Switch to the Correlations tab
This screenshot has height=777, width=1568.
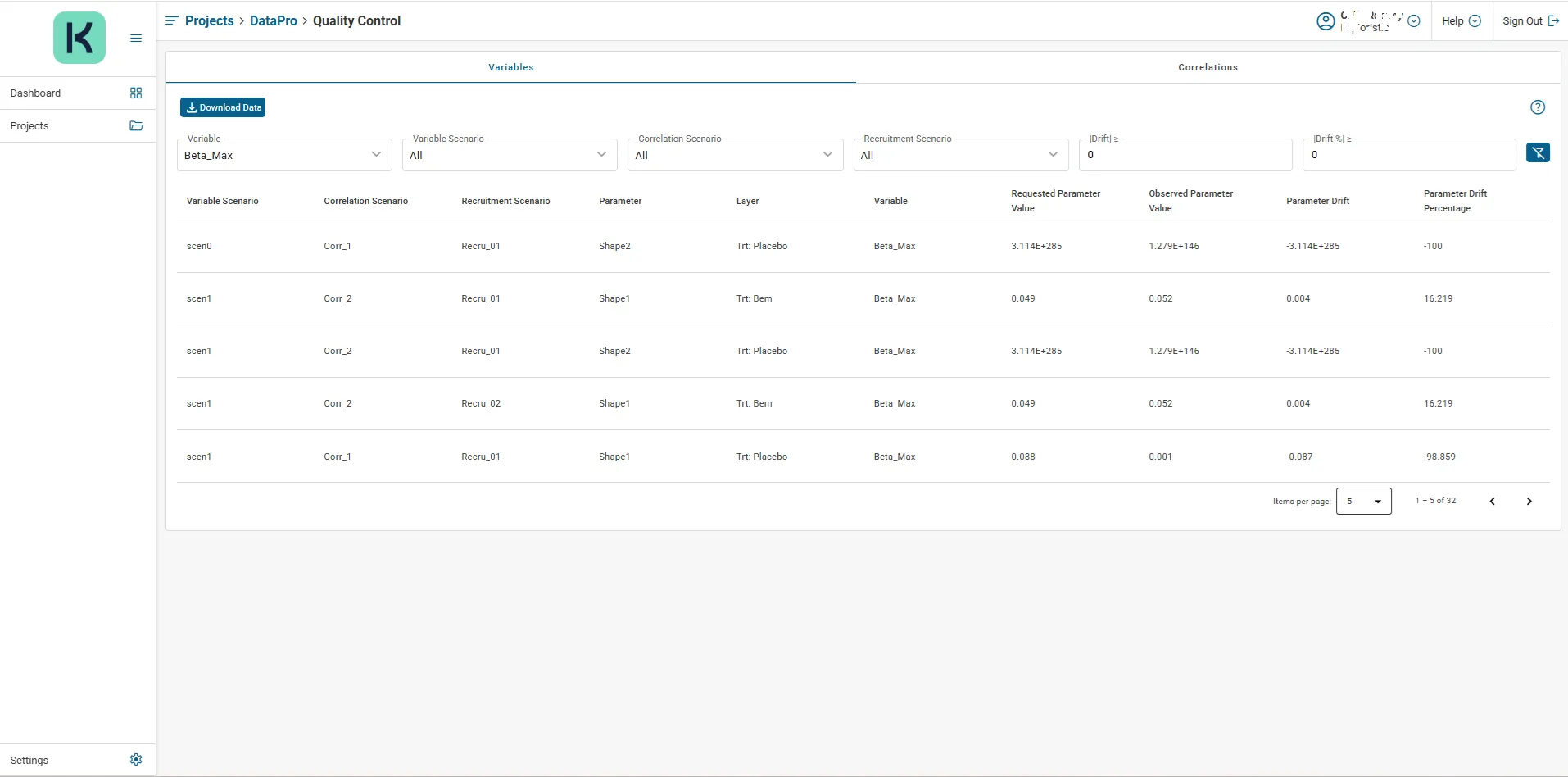tap(1208, 67)
